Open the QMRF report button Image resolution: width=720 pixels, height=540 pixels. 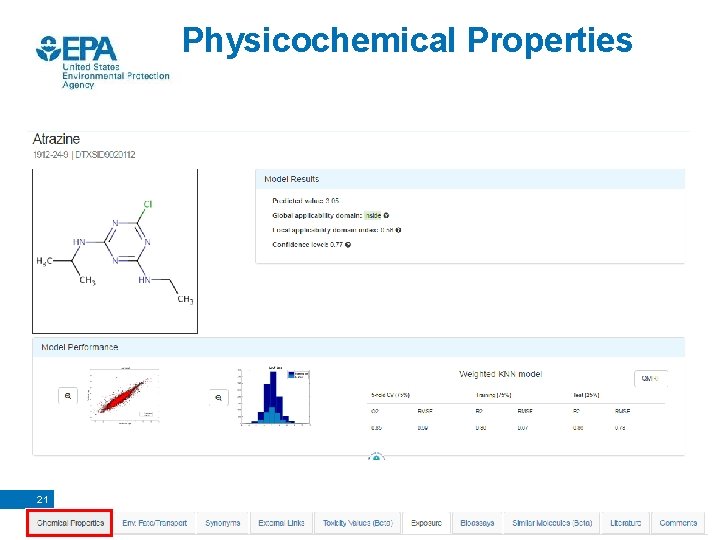(650, 379)
